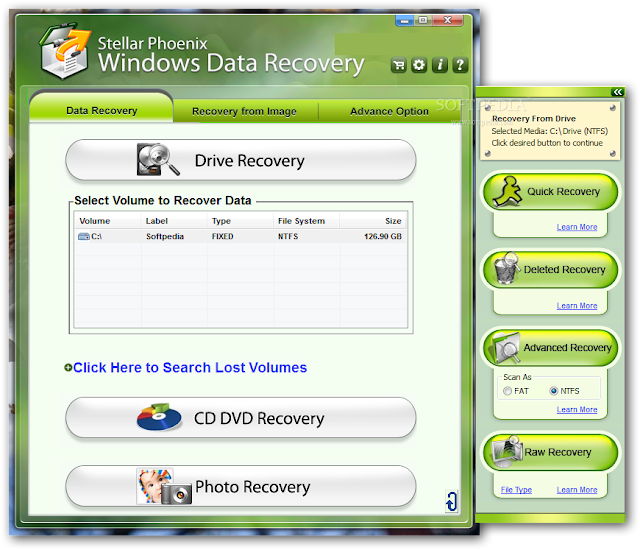This screenshot has height=550, width=640.
Task: Start Raw Recovery
Action: (x=550, y=452)
